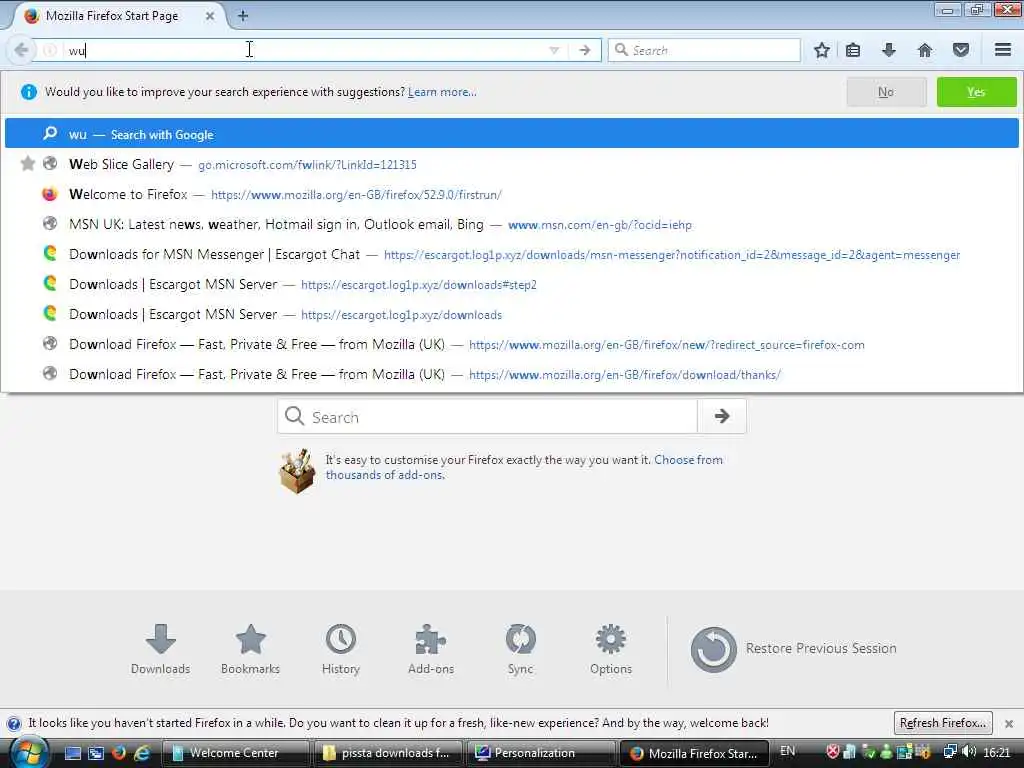Dismiss the refresh Firefox notification bar

click(x=1009, y=724)
